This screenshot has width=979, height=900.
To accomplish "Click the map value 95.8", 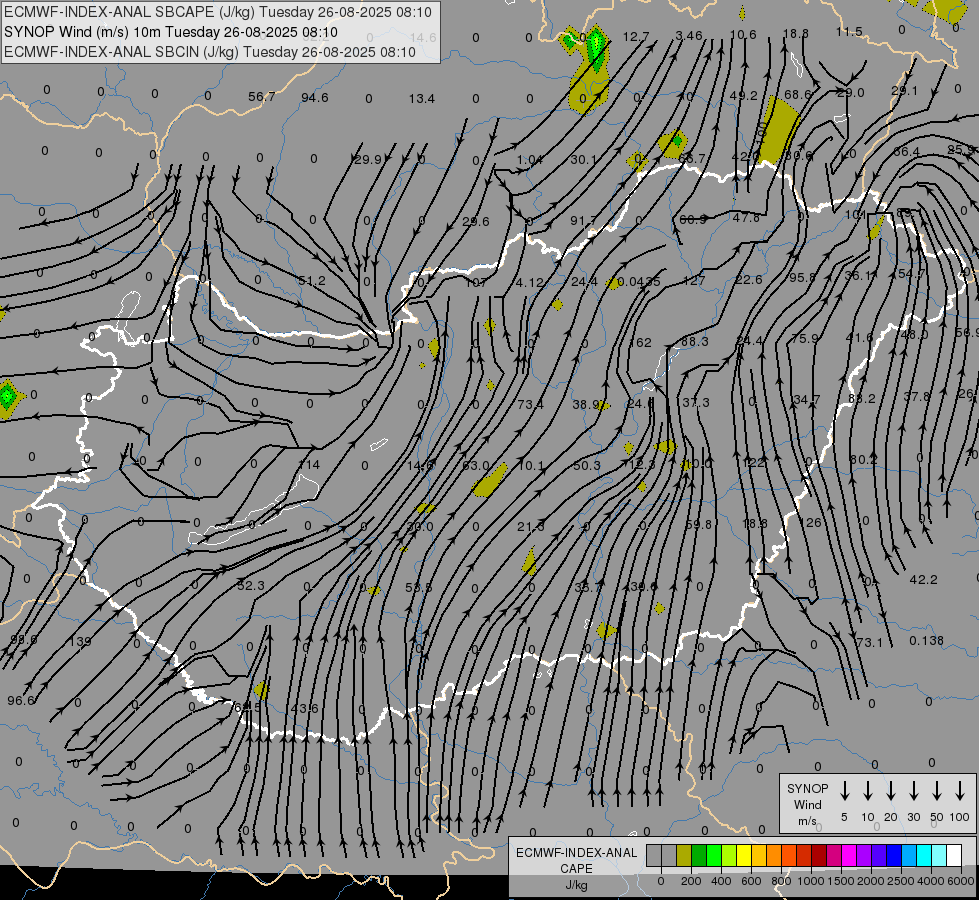I will [802, 277].
